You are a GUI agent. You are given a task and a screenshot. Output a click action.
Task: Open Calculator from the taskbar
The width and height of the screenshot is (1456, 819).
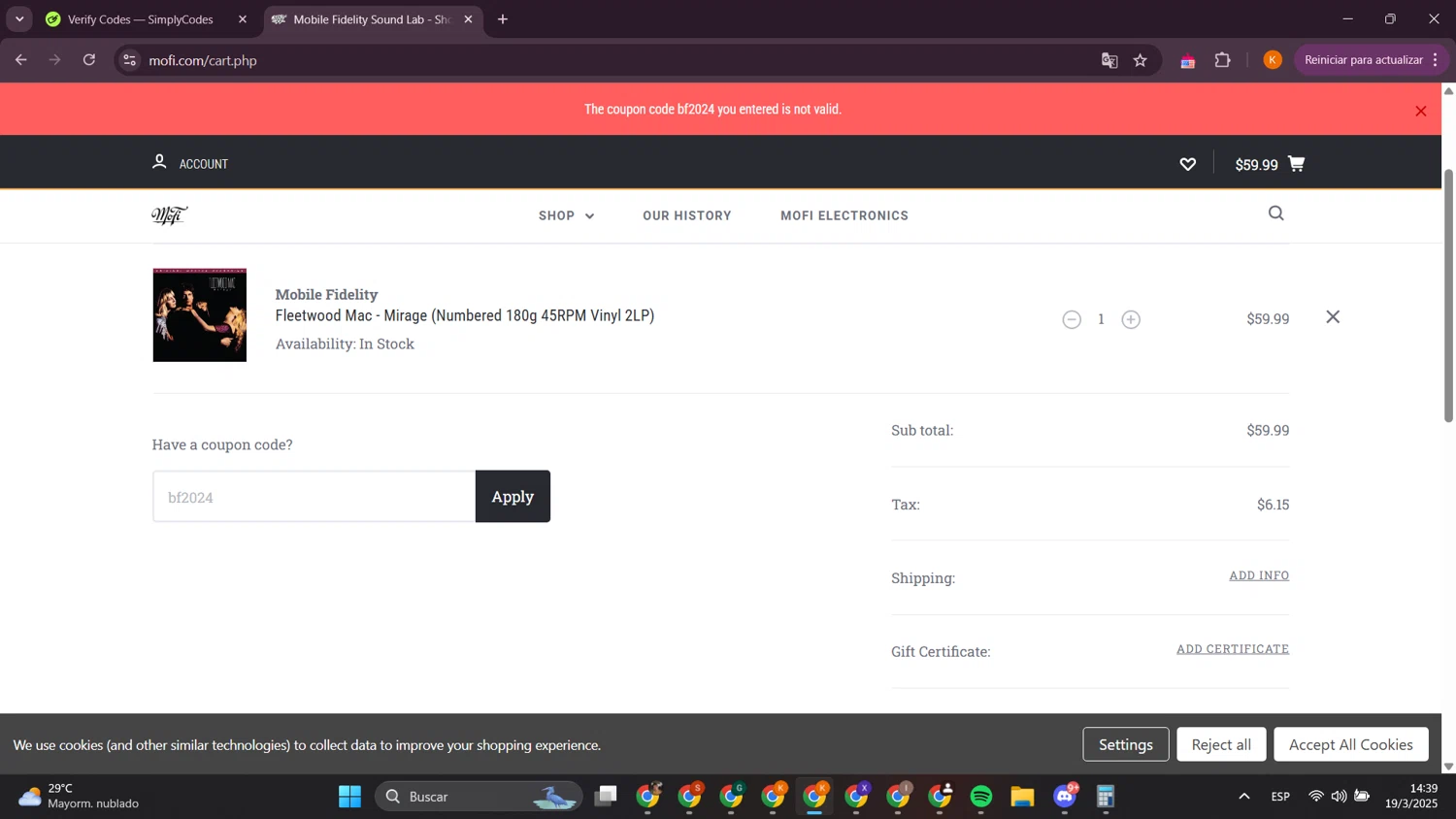click(1106, 797)
